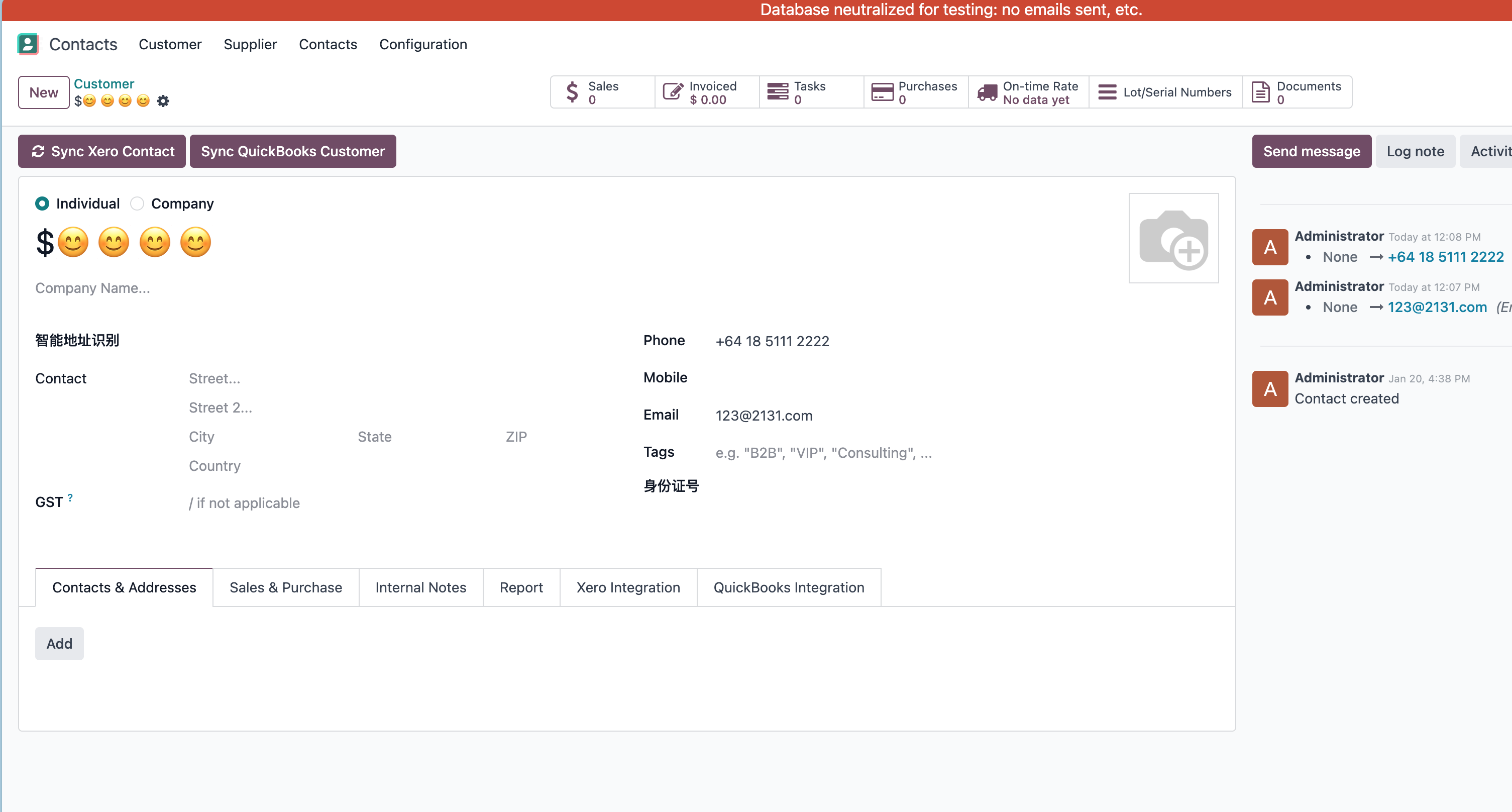The image size is (1512, 812).
Task: Click the phone link +64 18 5111 2222 in chatter
Action: tap(1445, 257)
